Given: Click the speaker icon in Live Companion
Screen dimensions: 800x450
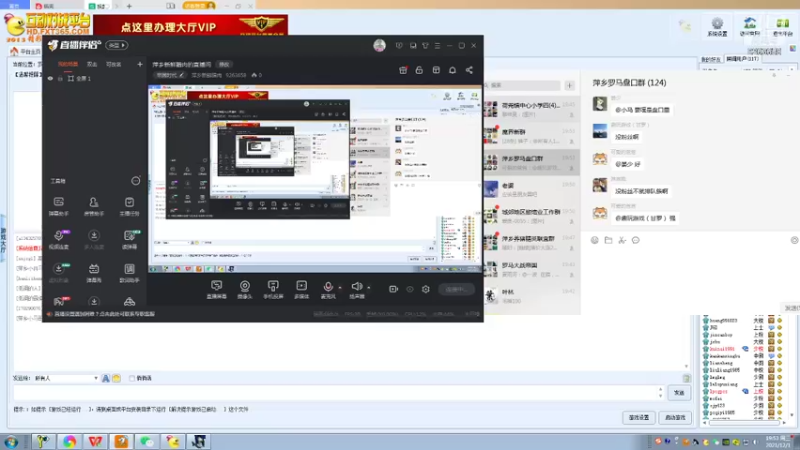Looking at the screenshot, I should [357, 287].
